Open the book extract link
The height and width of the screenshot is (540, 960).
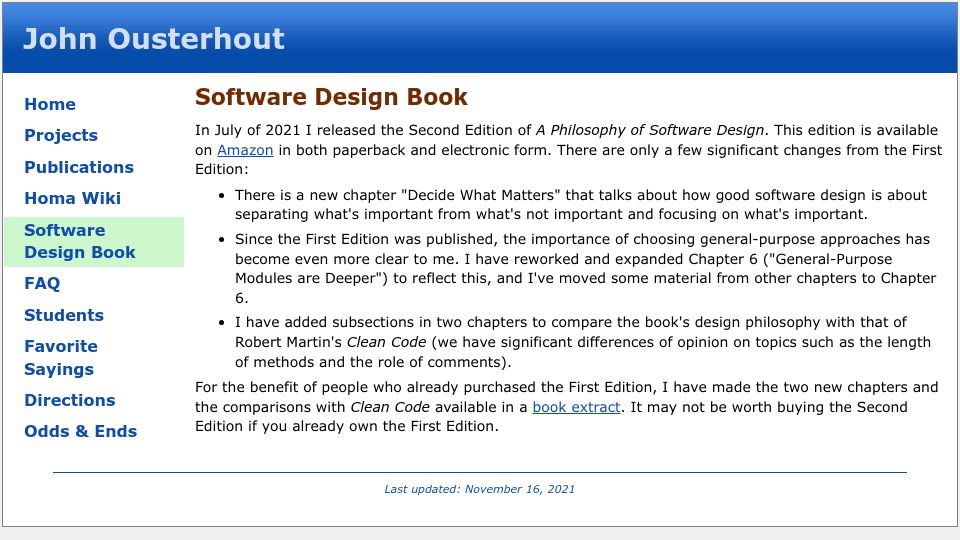(576, 407)
